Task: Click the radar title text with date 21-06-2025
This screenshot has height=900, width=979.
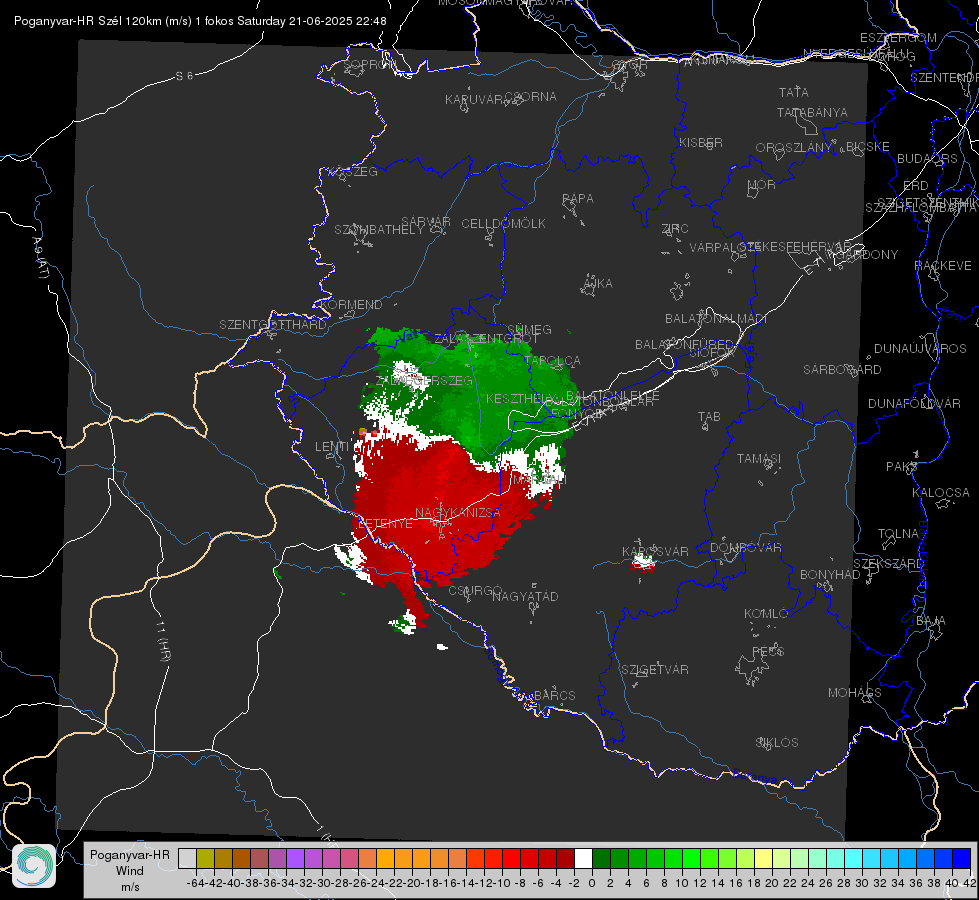Action: click(x=200, y=21)
